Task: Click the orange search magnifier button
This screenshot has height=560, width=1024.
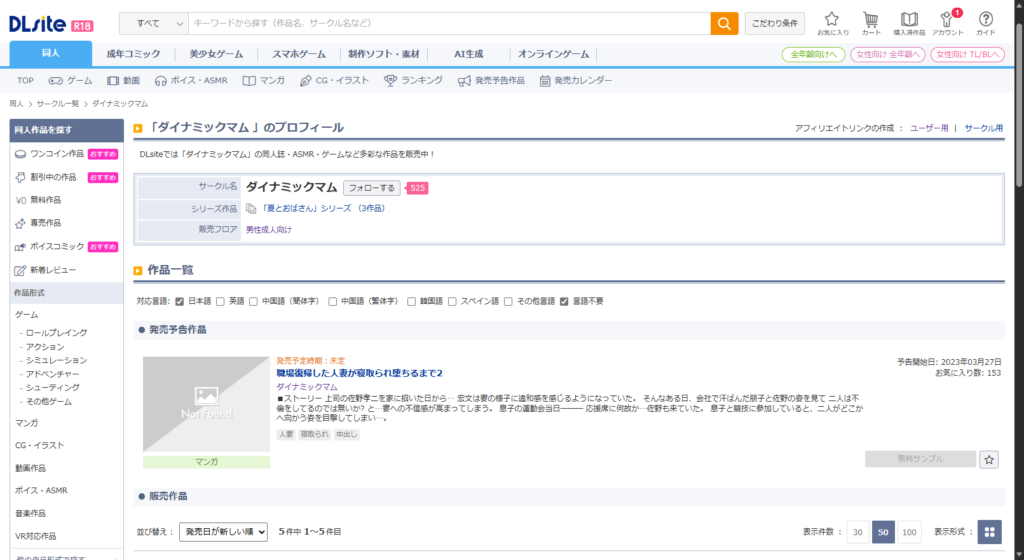Action: click(724, 23)
